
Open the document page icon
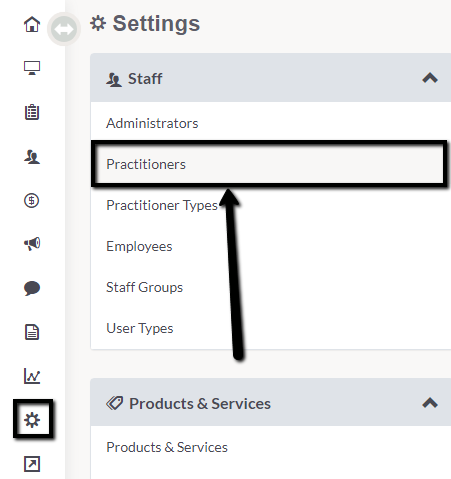click(x=32, y=332)
